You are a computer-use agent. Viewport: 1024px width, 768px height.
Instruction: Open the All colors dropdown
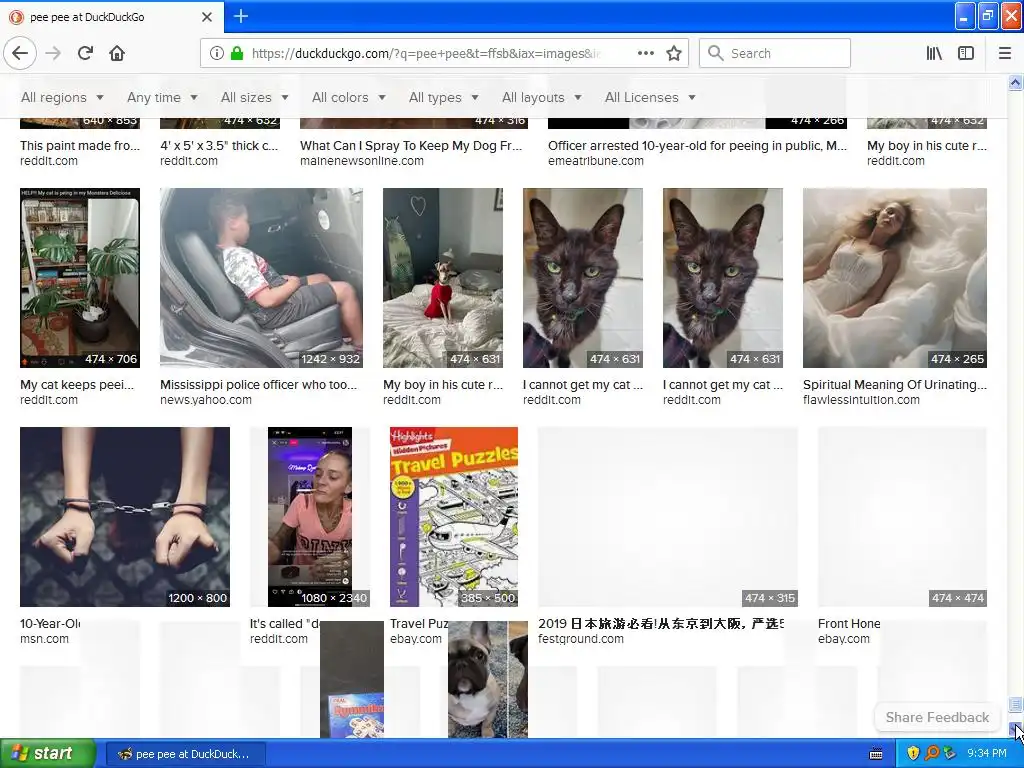[348, 97]
